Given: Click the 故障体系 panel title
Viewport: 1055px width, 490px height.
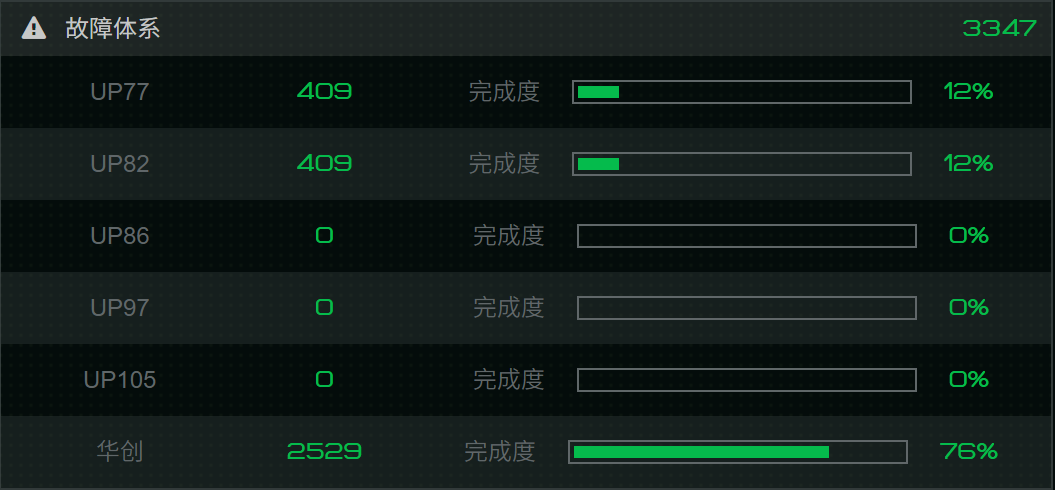Looking at the screenshot, I should pyautogui.click(x=113, y=28).
